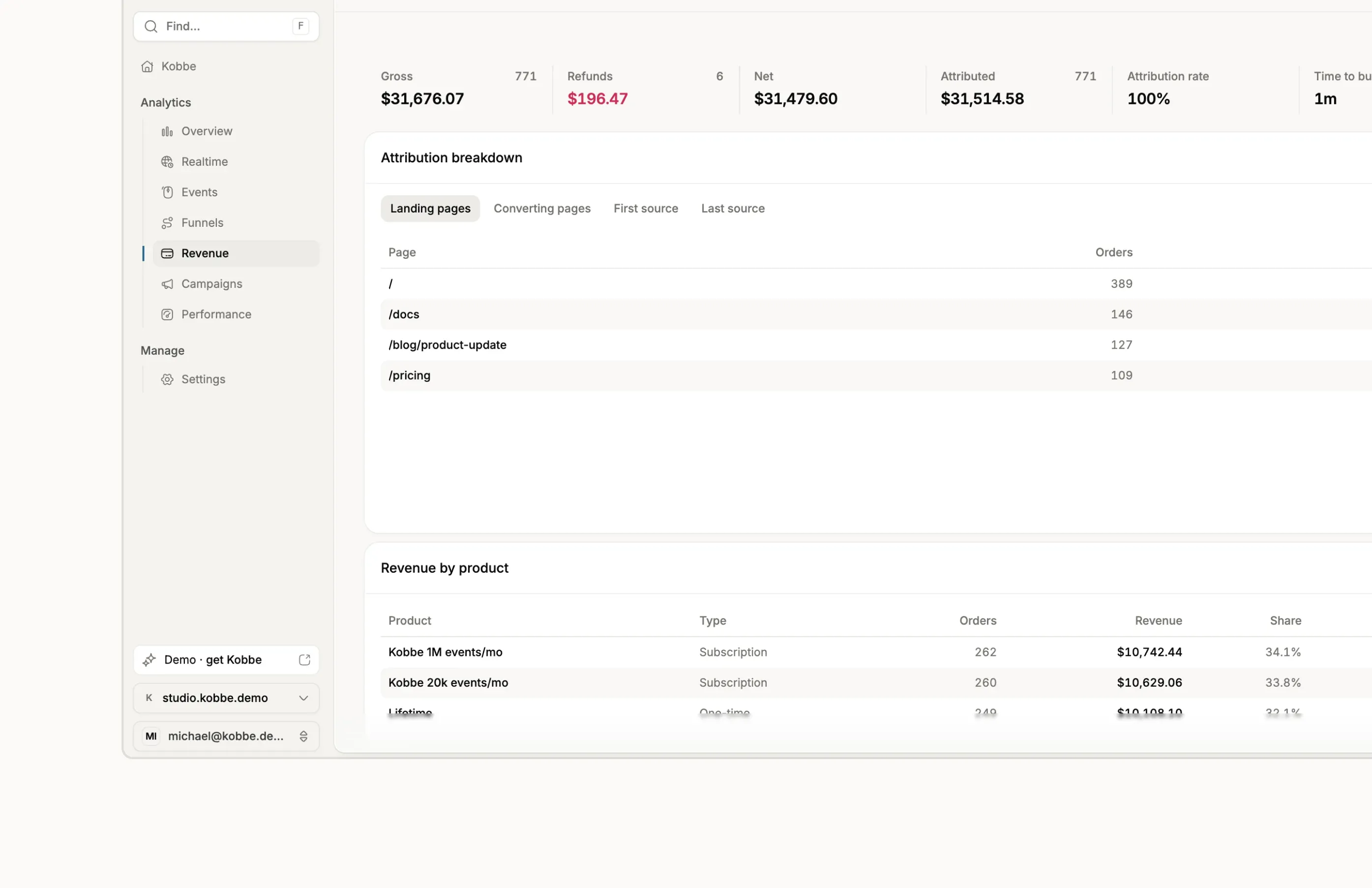The width and height of the screenshot is (1372, 888).
Task: Select the /blog/product-update row
Action: [x=876, y=345]
